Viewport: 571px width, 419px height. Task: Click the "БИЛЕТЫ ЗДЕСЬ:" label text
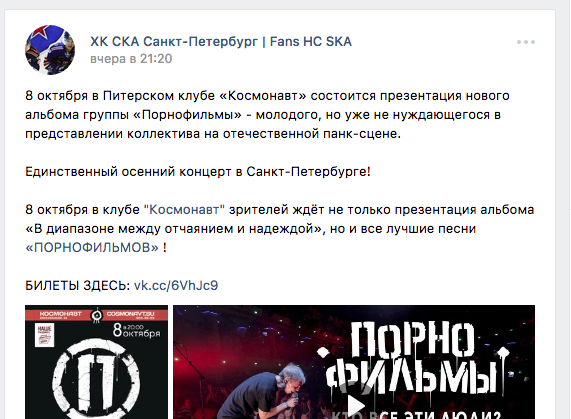tap(78, 285)
